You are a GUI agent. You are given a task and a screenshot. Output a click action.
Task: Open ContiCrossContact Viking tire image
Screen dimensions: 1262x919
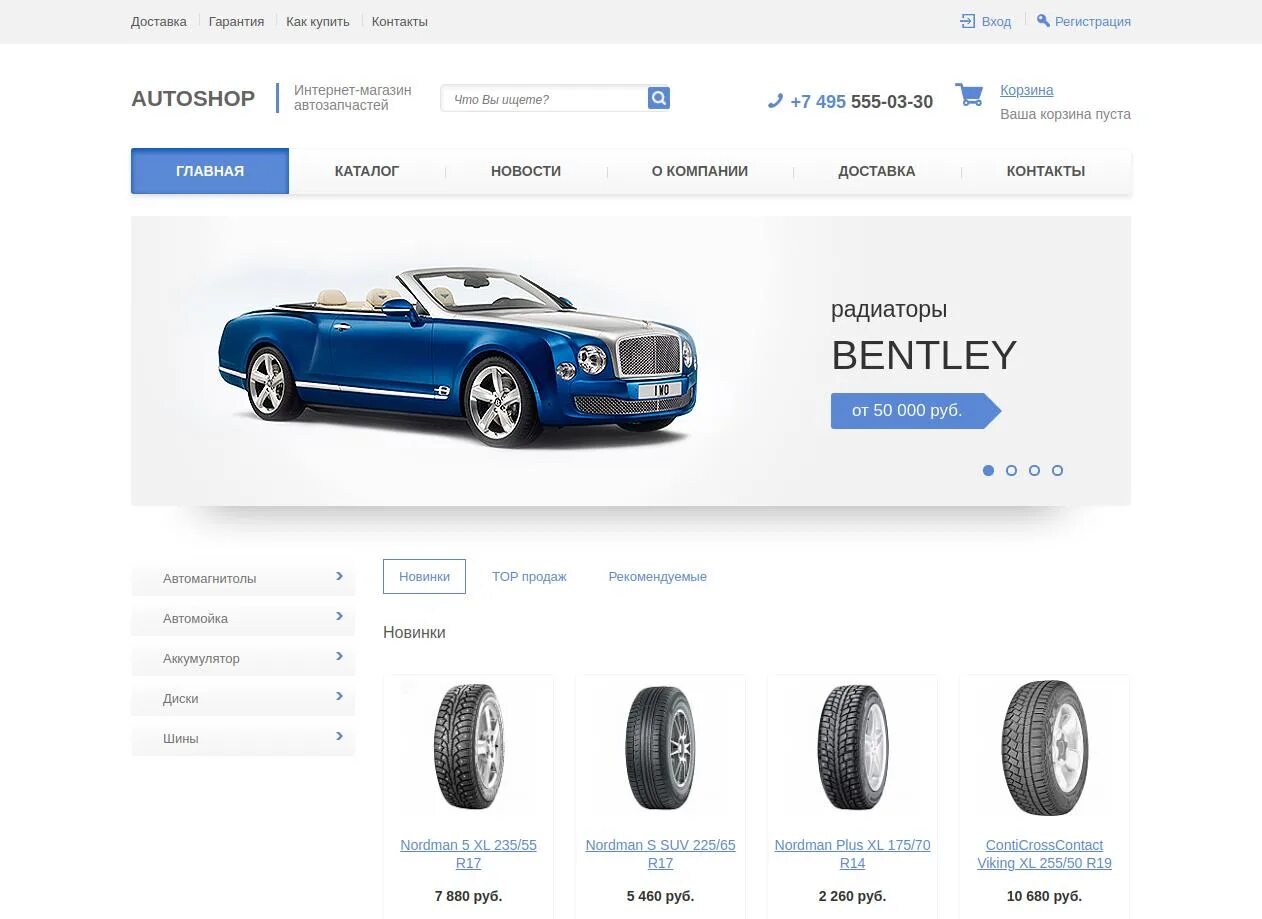pyautogui.click(x=1044, y=747)
